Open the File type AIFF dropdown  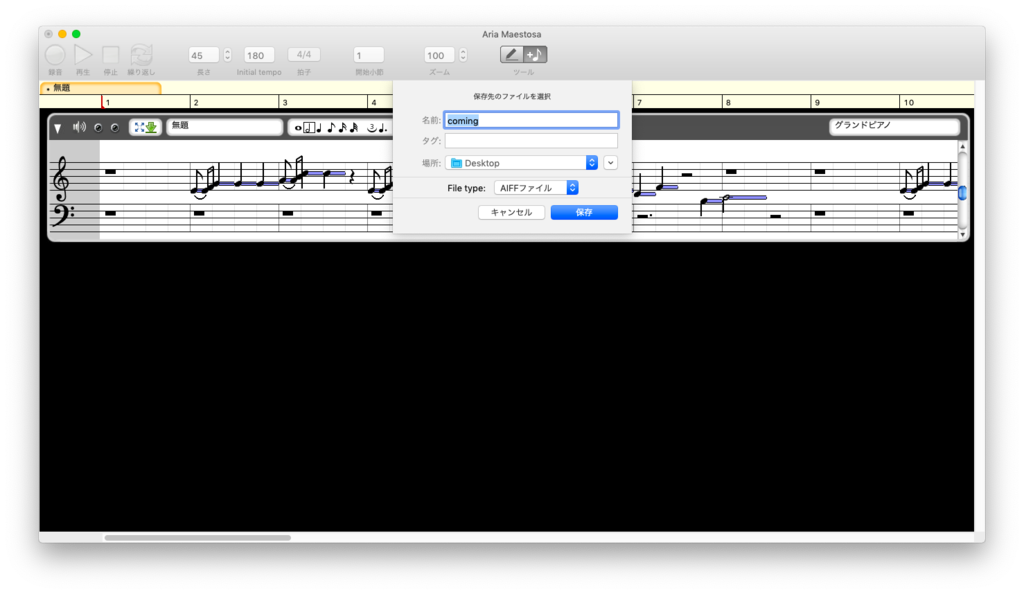pos(536,188)
